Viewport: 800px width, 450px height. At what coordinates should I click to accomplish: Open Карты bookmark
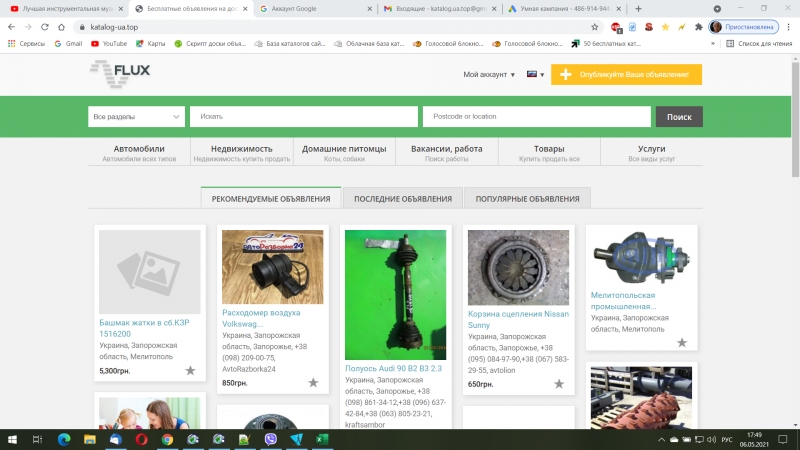click(x=151, y=44)
